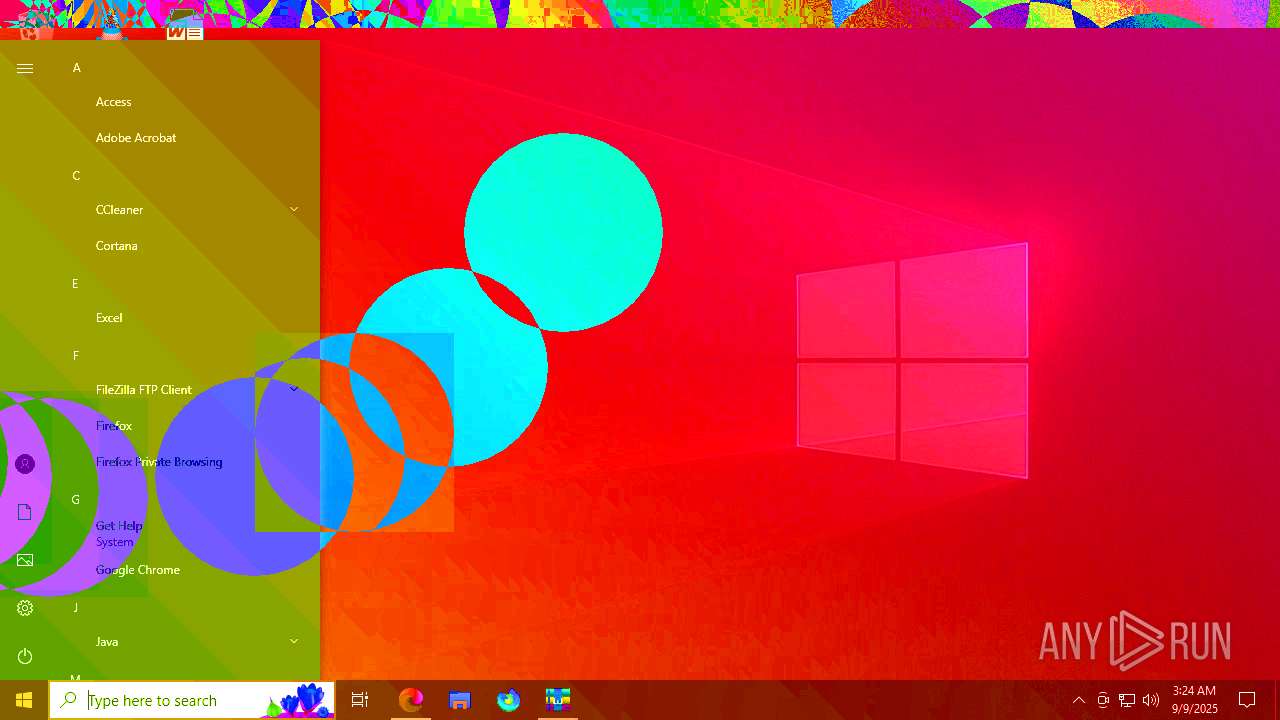Open the taskbar clock showing 3:24 AM
The width and height of the screenshot is (1280, 720).
(x=1194, y=700)
